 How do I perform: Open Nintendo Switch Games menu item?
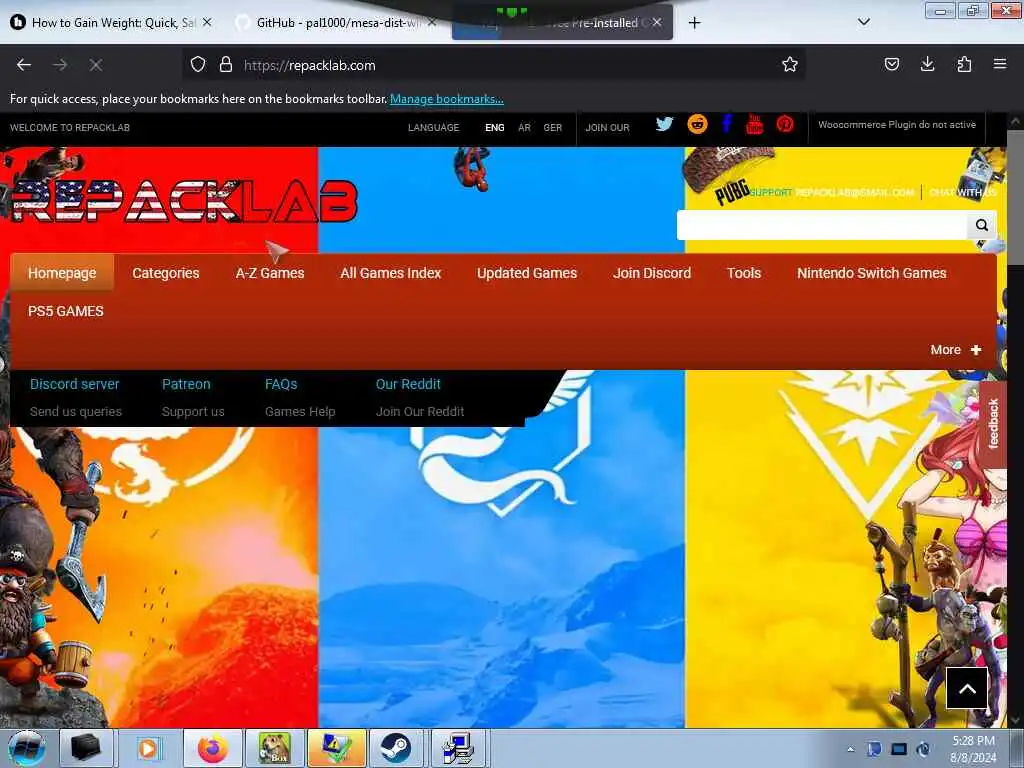(x=871, y=273)
